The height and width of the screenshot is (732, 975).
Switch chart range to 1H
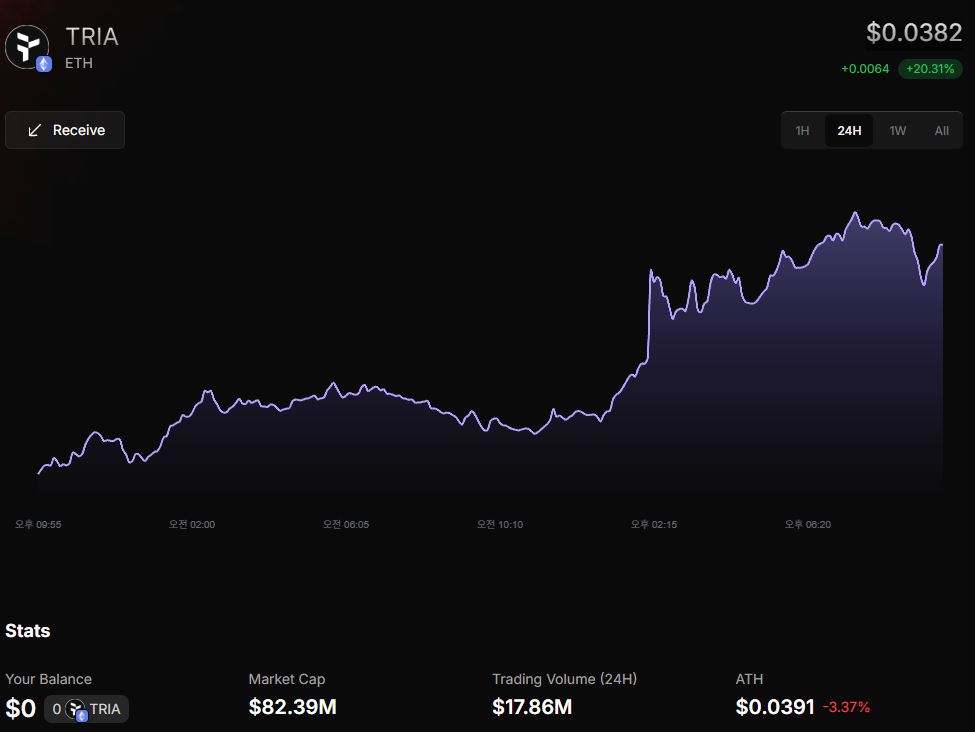pyautogui.click(x=802, y=131)
